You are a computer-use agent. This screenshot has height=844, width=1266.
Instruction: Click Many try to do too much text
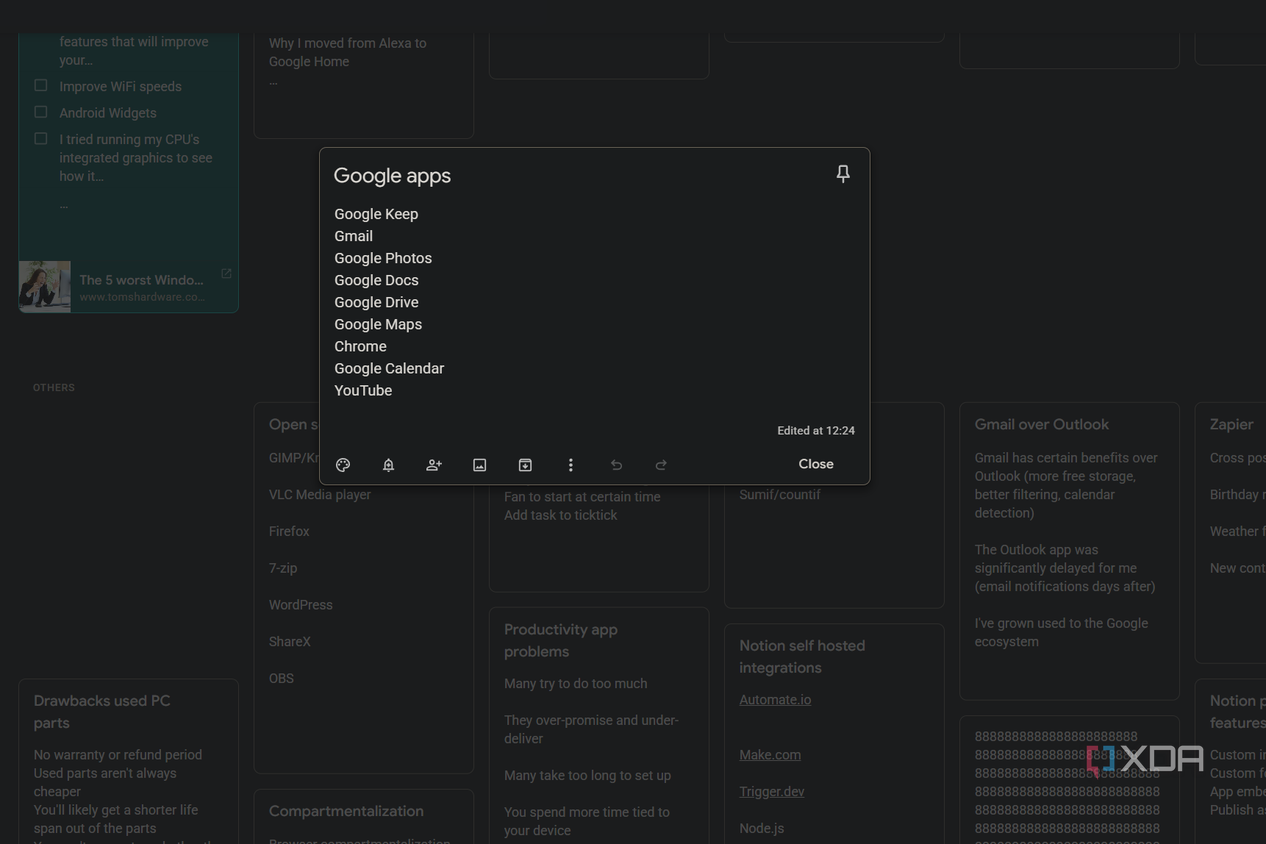[x=576, y=684]
